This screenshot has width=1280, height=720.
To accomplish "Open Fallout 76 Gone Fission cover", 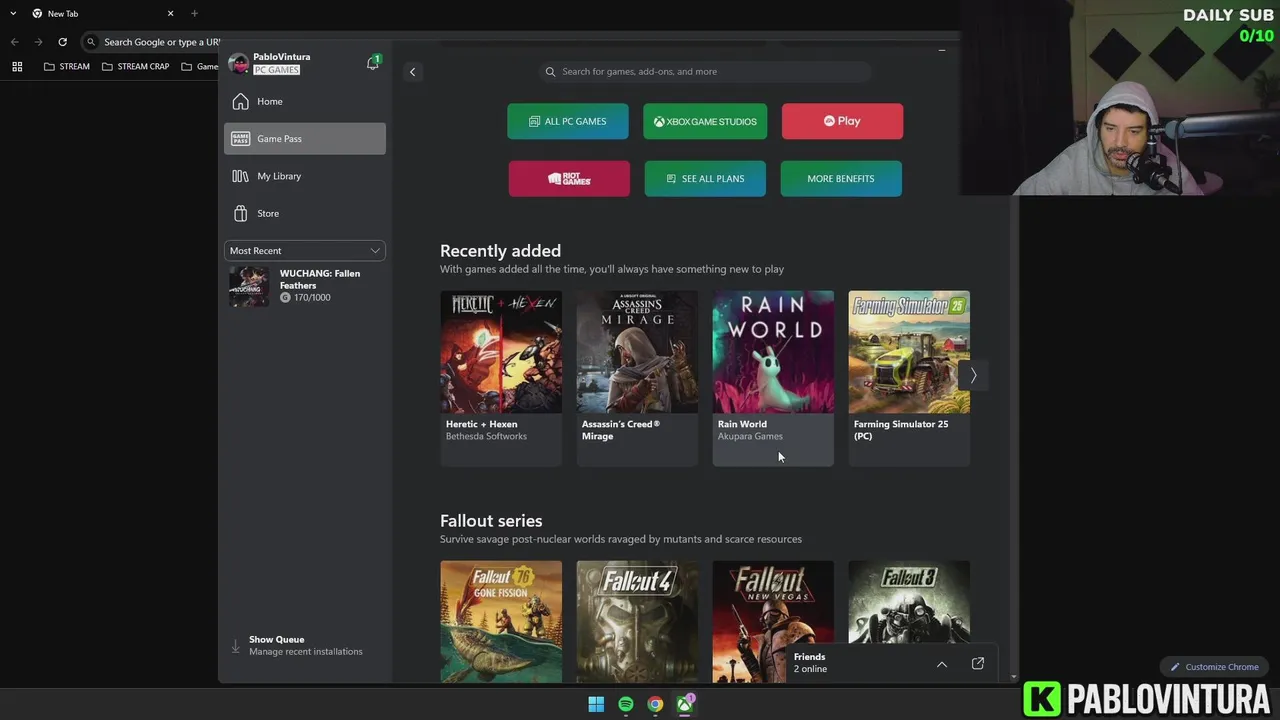I will point(501,621).
